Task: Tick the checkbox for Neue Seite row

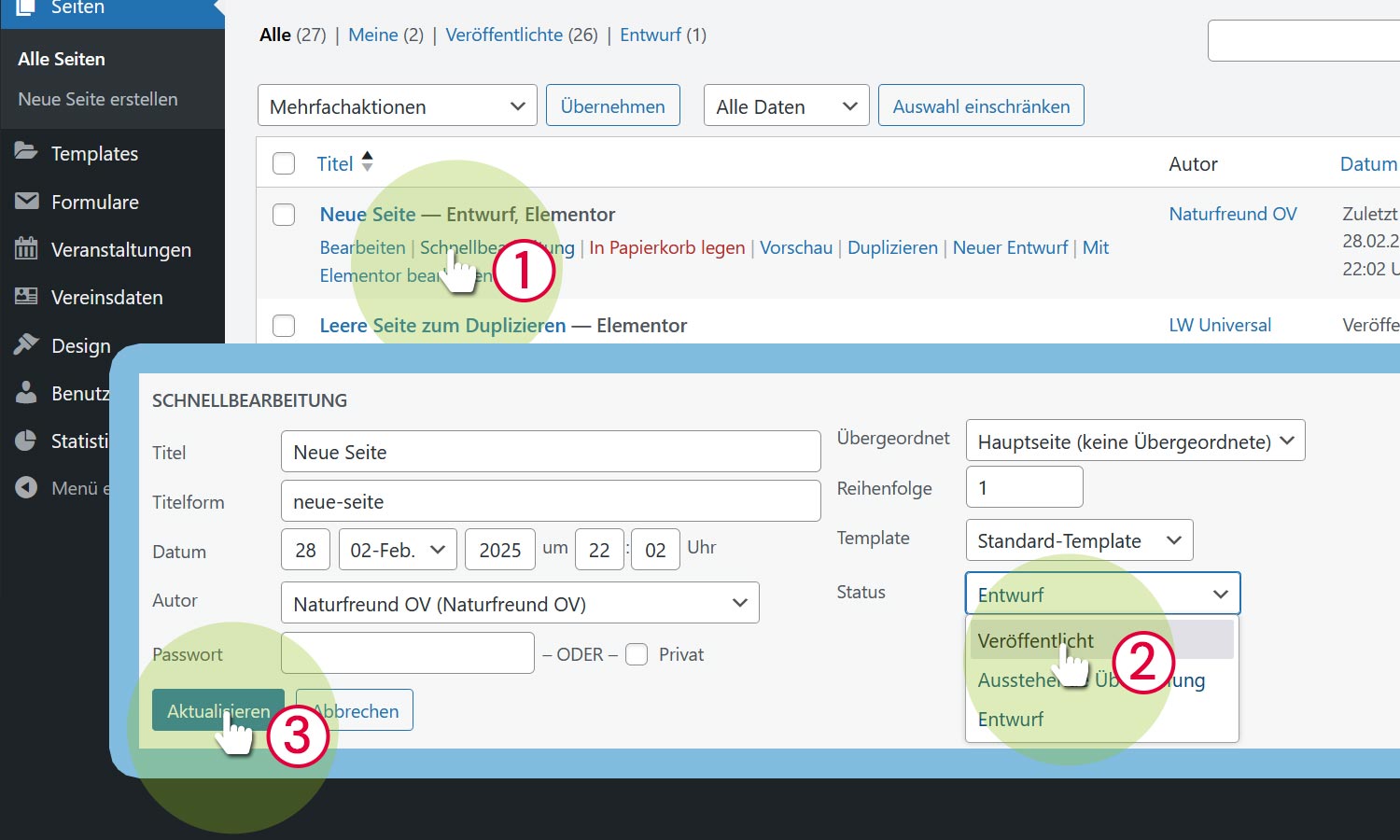Action: (x=284, y=215)
